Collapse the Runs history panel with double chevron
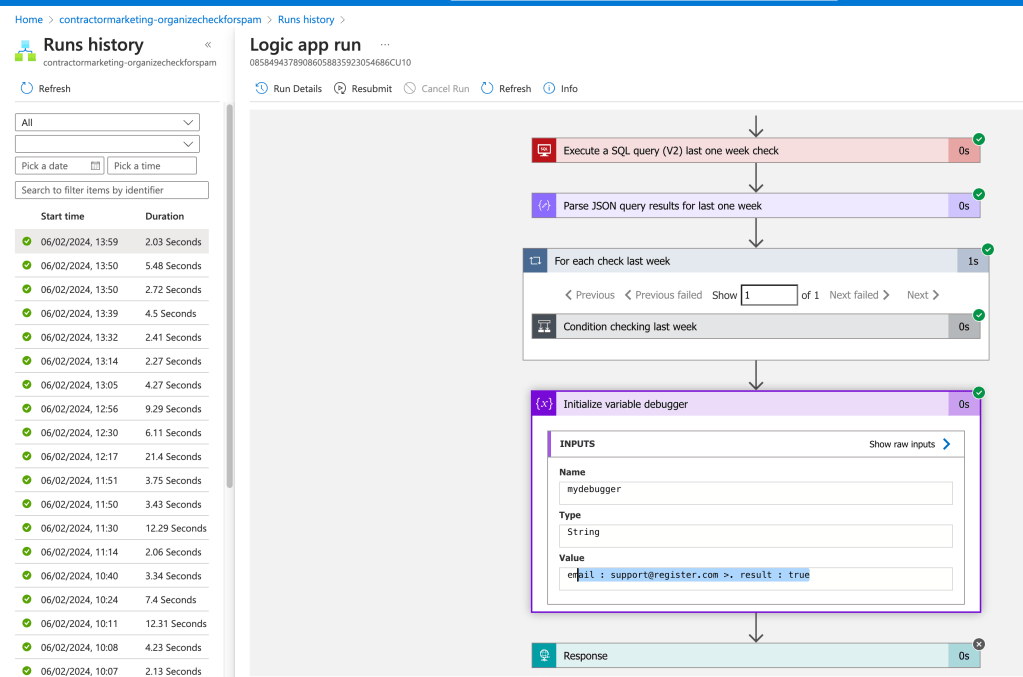This screenshot has height=677, width=1023. tap(207, 45)
